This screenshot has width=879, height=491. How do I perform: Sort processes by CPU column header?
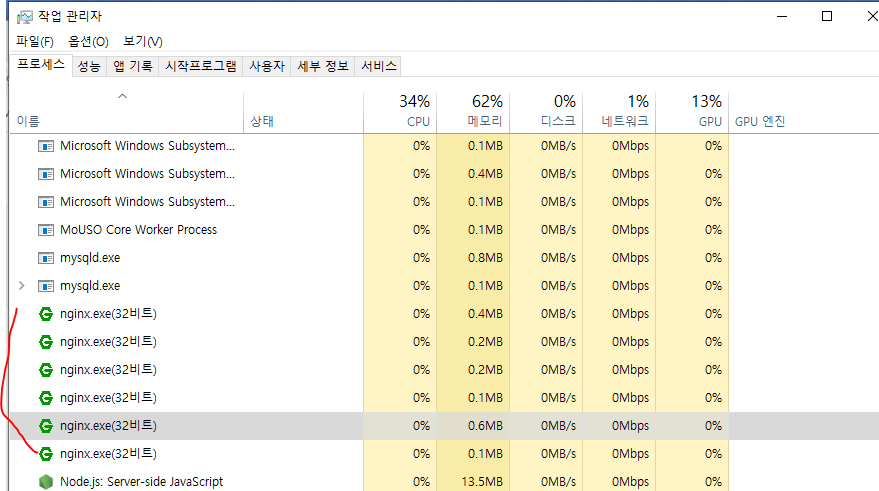point(400,112)
